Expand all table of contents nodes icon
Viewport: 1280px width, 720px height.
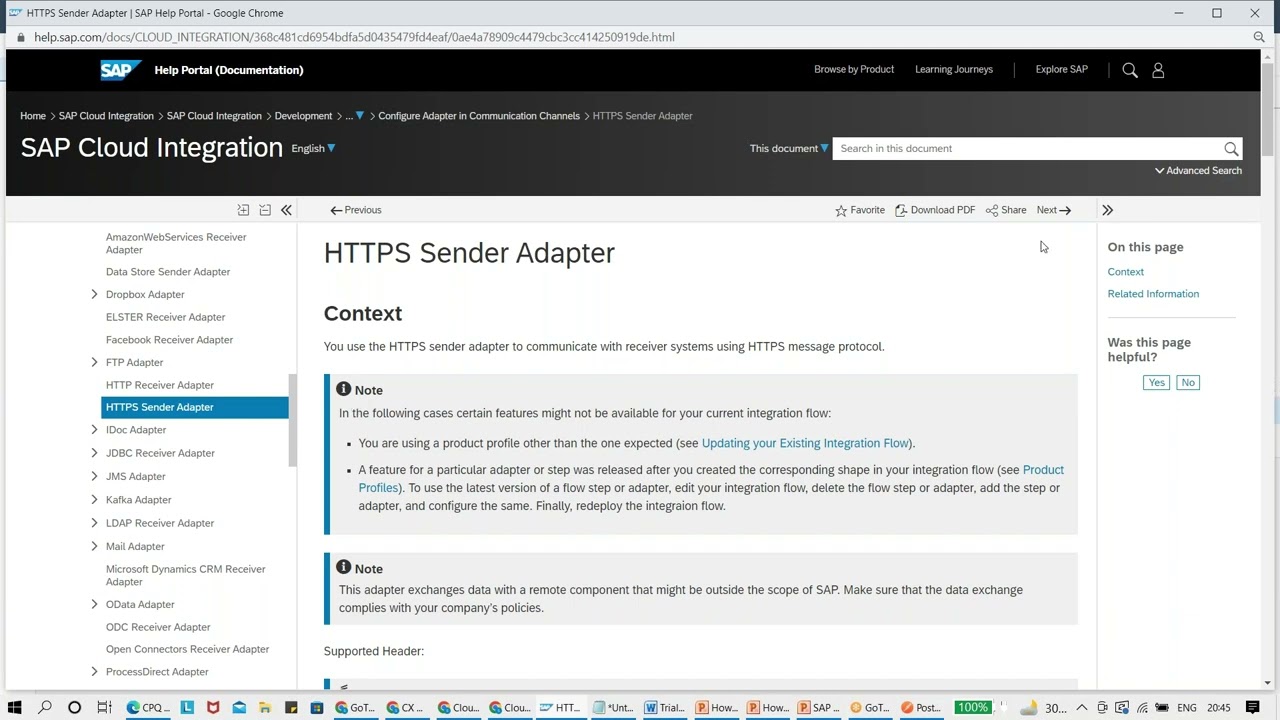point(243,210)
